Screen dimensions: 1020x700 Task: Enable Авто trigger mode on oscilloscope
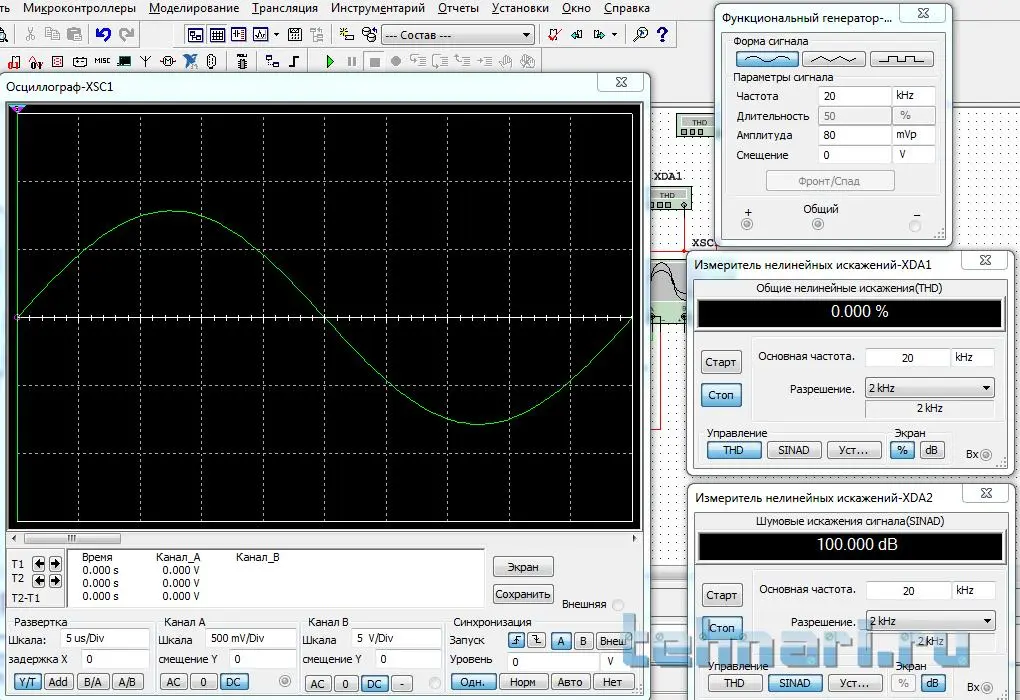[x=569, y=683]
